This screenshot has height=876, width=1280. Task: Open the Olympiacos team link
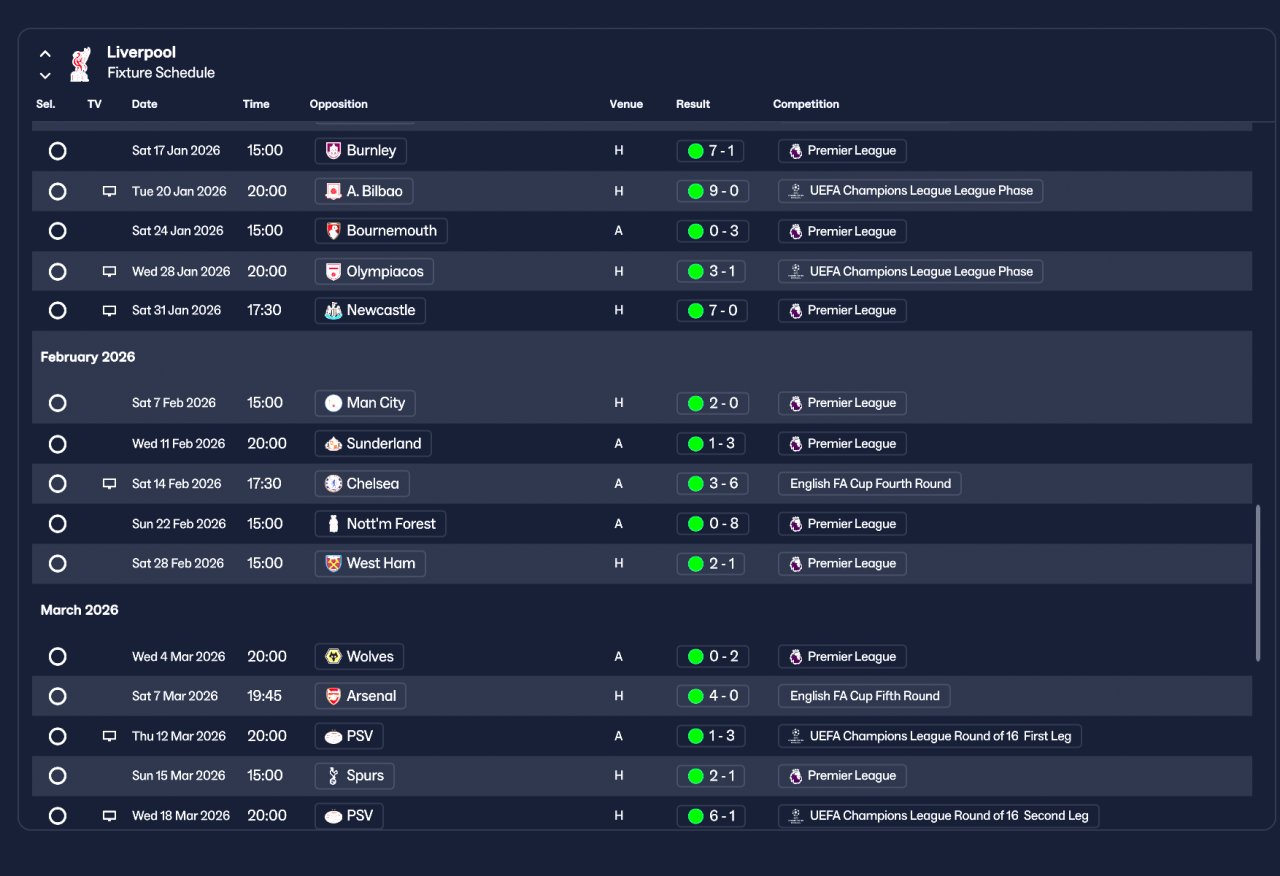click(x=374, y=271)
